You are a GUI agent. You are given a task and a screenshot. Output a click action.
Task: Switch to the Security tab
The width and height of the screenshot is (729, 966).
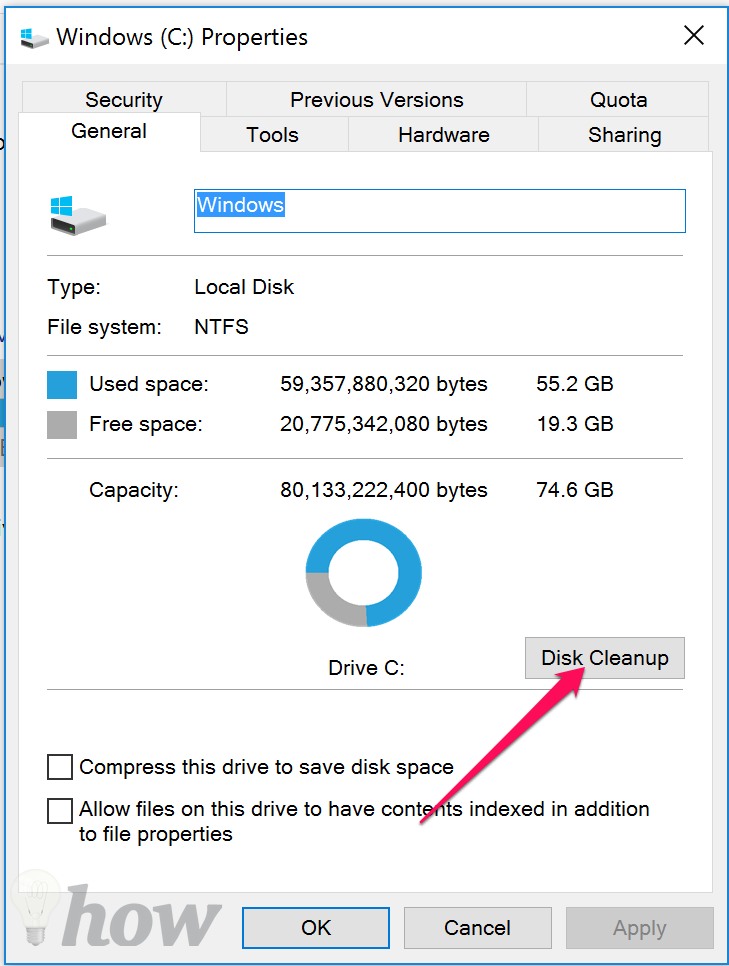(124, 99)
